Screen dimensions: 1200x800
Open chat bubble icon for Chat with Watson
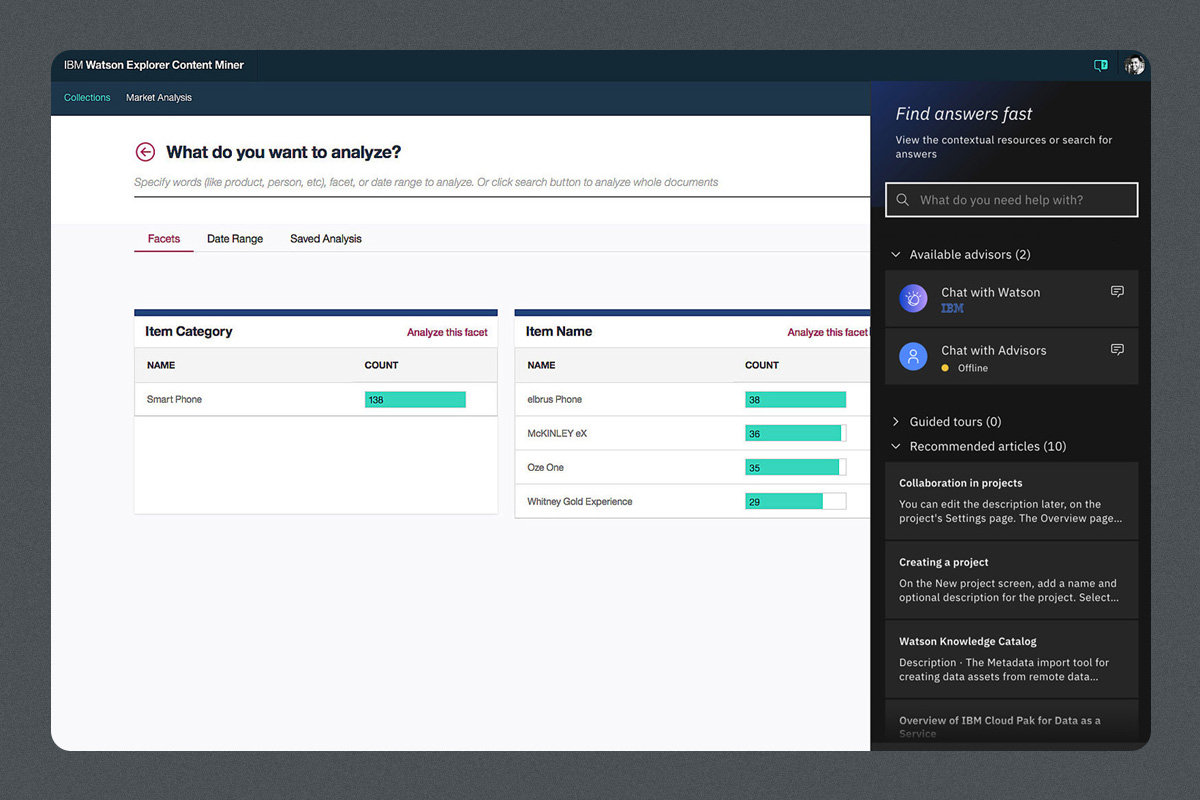tap(1117, 292)
